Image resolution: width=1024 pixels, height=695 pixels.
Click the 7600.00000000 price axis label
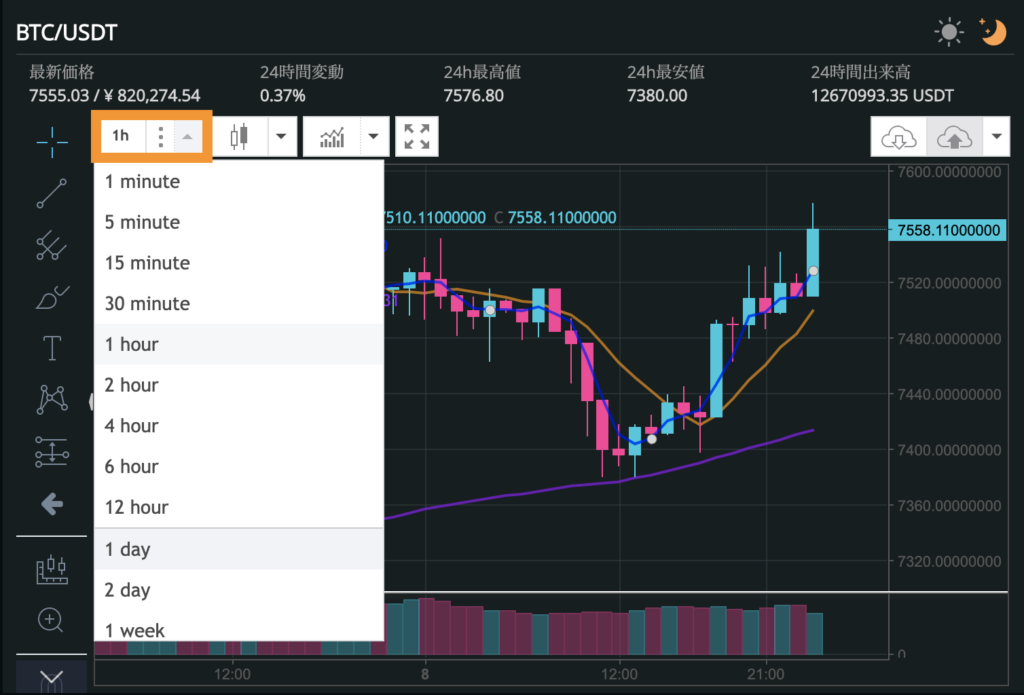coord(949,172)
